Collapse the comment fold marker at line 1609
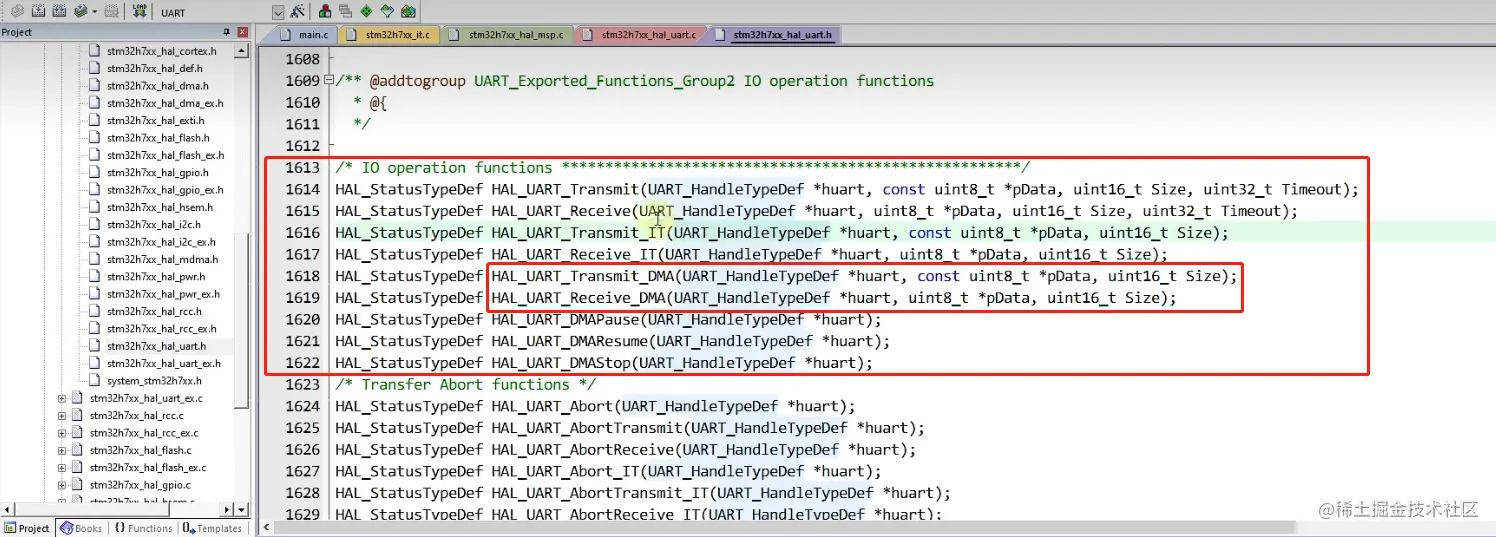This screenshot has width=1496, height=537. coord(329,81)
